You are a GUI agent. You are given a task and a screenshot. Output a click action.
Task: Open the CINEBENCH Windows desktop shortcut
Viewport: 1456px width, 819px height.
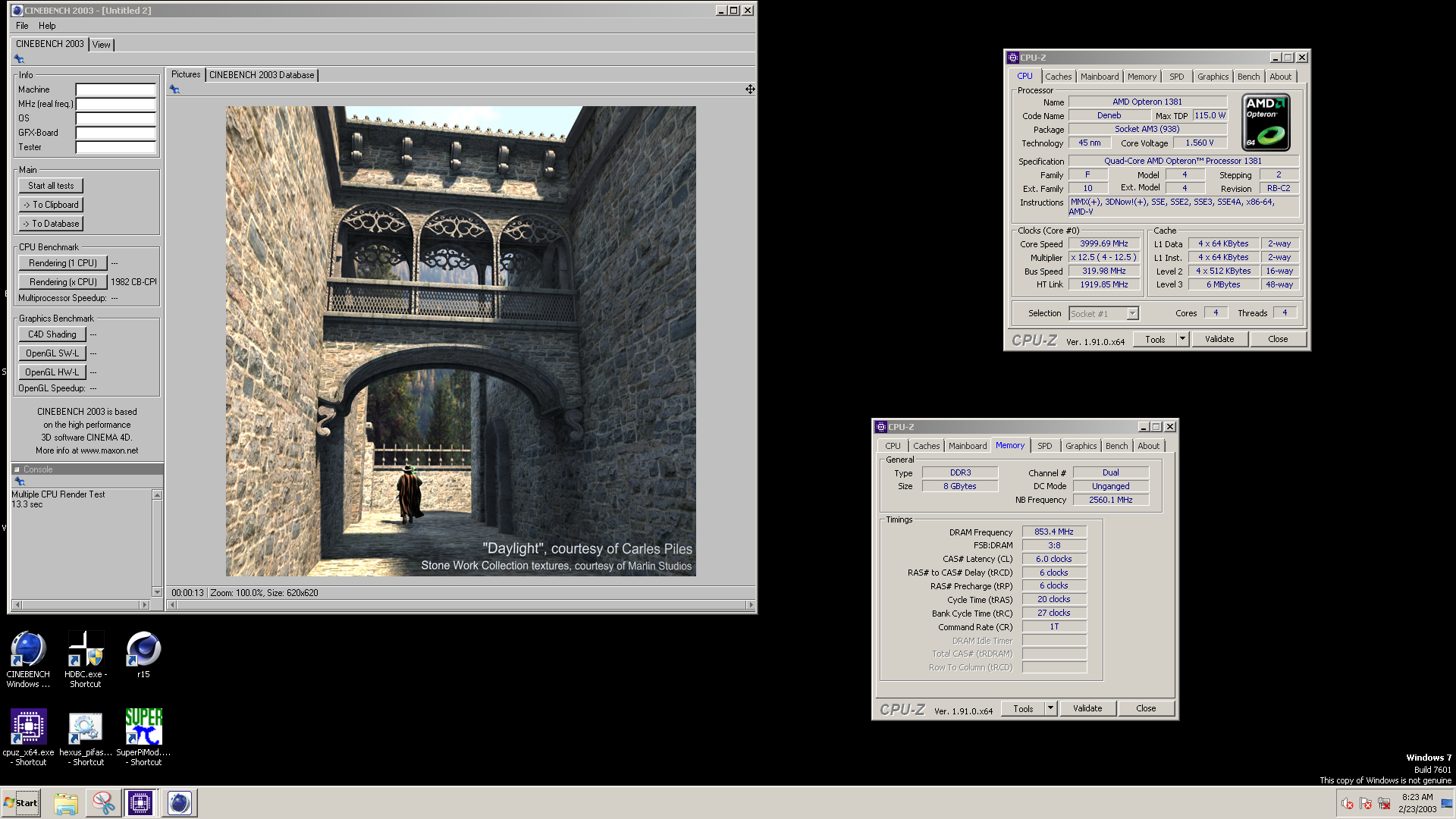pyautogui.click(x=28, y=659)
